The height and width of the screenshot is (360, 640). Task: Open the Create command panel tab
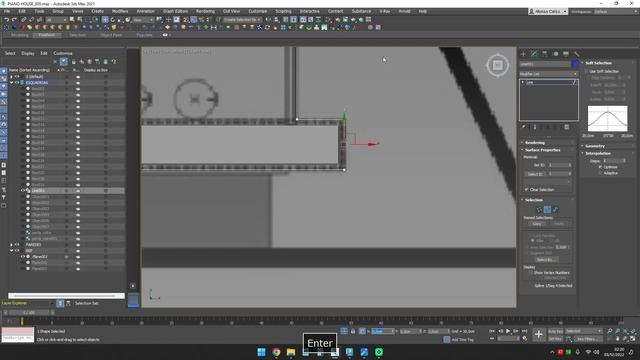pos(523,54)
